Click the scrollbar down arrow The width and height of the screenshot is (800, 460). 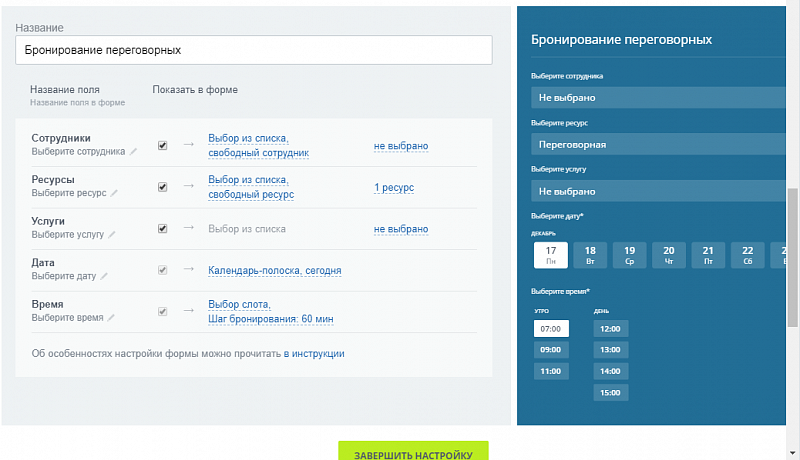792,453
